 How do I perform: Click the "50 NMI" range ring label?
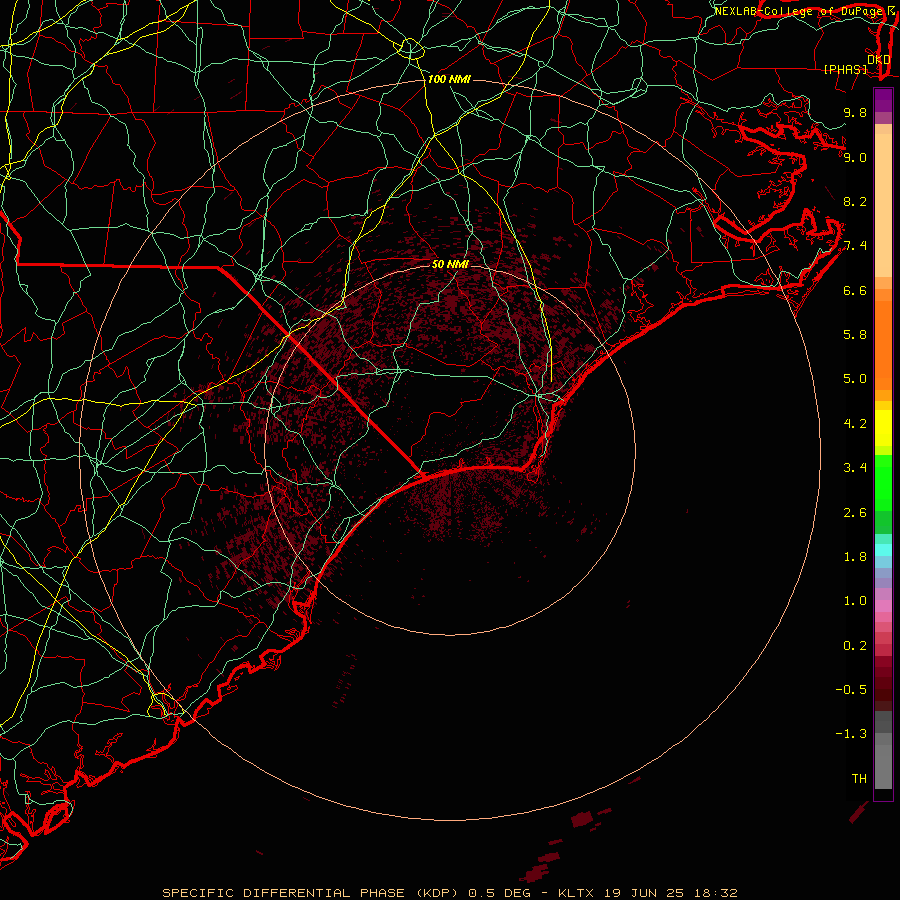(450, 264)
